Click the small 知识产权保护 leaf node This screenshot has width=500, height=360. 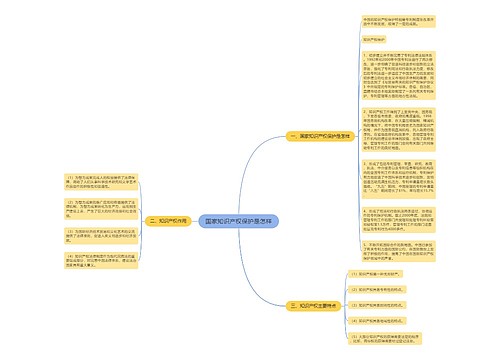(x=374, y=40)
